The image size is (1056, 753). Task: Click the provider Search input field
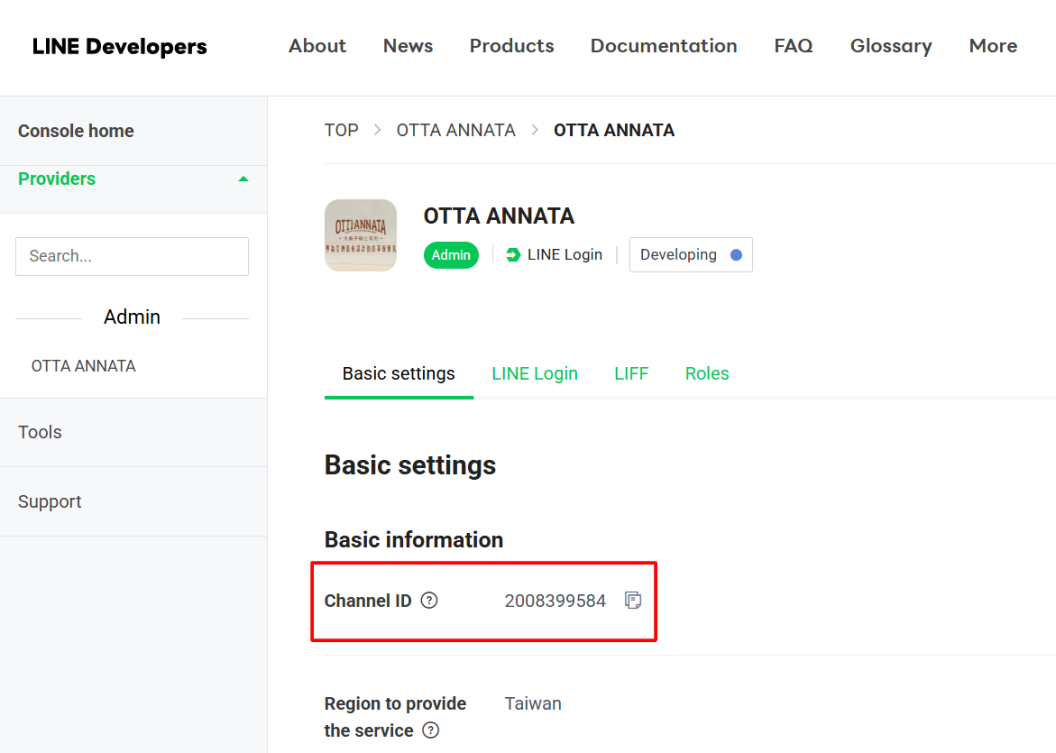pyautogui.click(x=132, y=256)
